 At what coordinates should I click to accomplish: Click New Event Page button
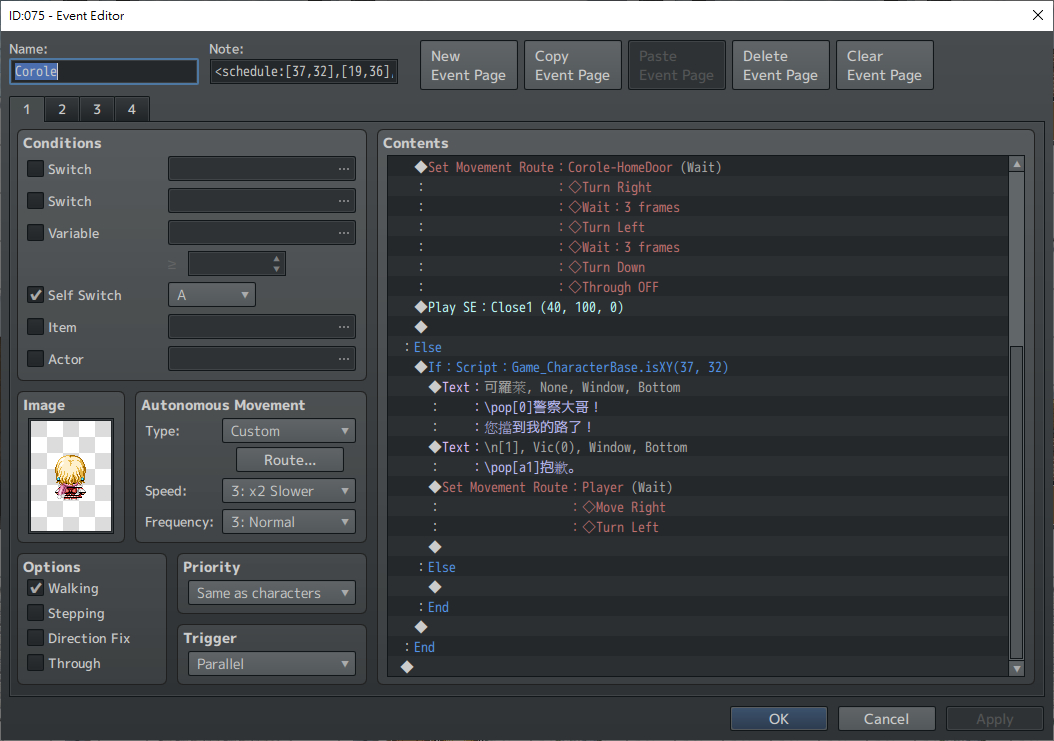click(x=469, y=65)
